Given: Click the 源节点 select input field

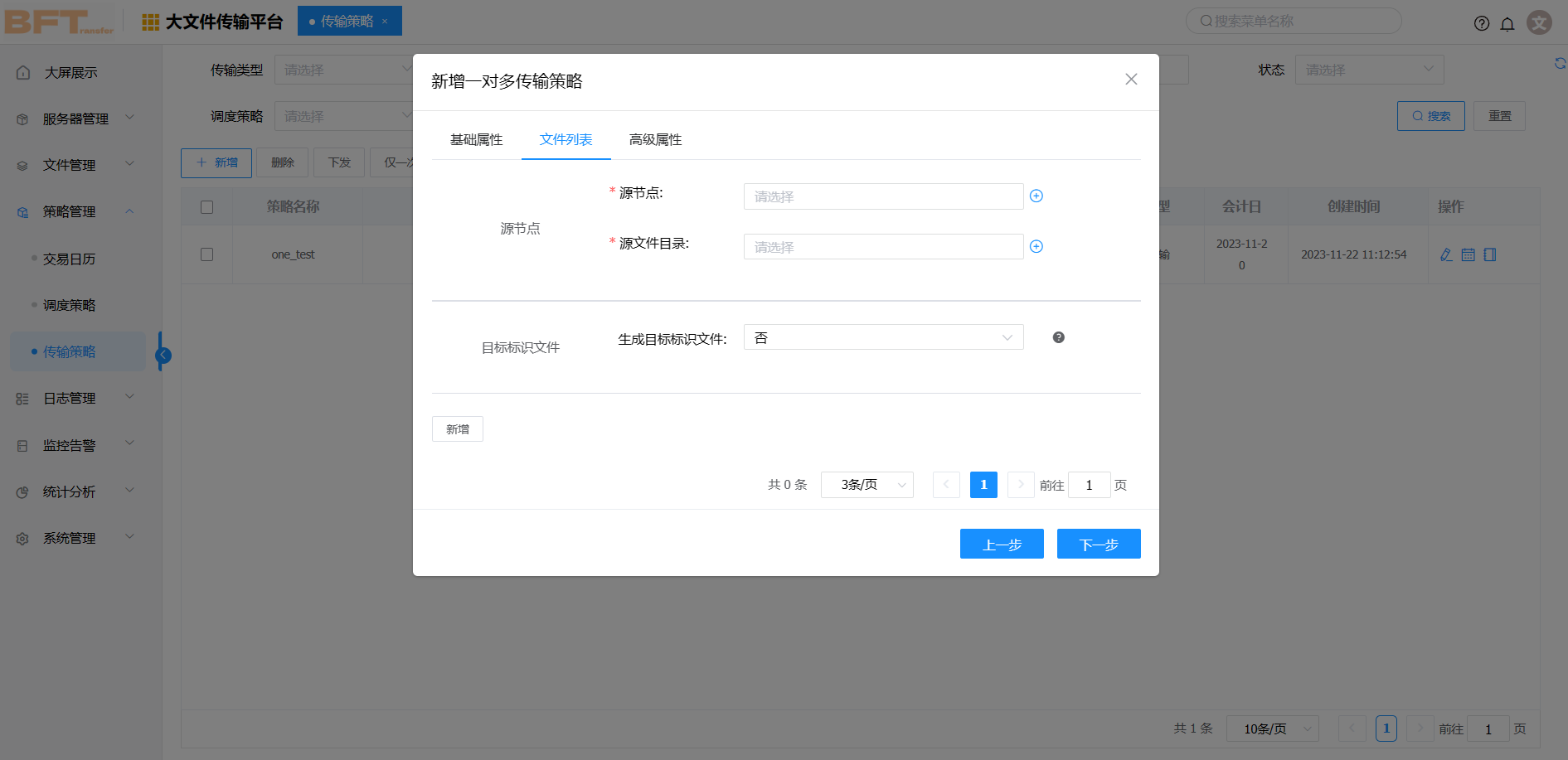Looking at the screenshot, I should coord(882,196).
